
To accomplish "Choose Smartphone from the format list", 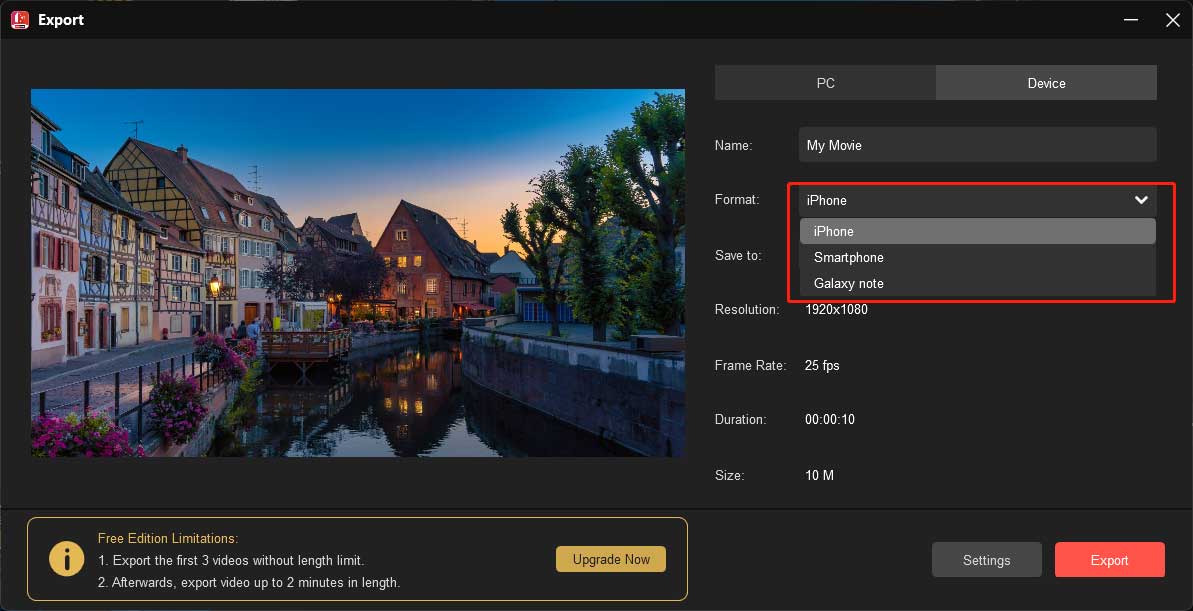I will pyautogui.click(x=978, y=257).
